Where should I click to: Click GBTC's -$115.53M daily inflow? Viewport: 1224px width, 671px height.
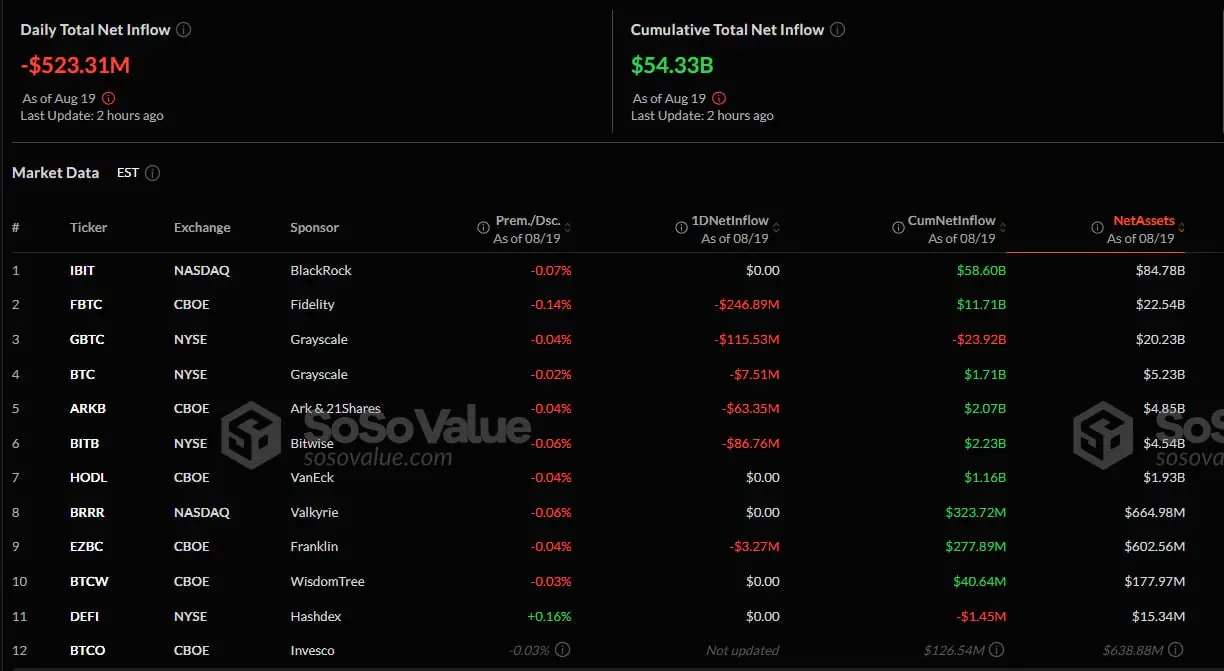pos(747,340)
